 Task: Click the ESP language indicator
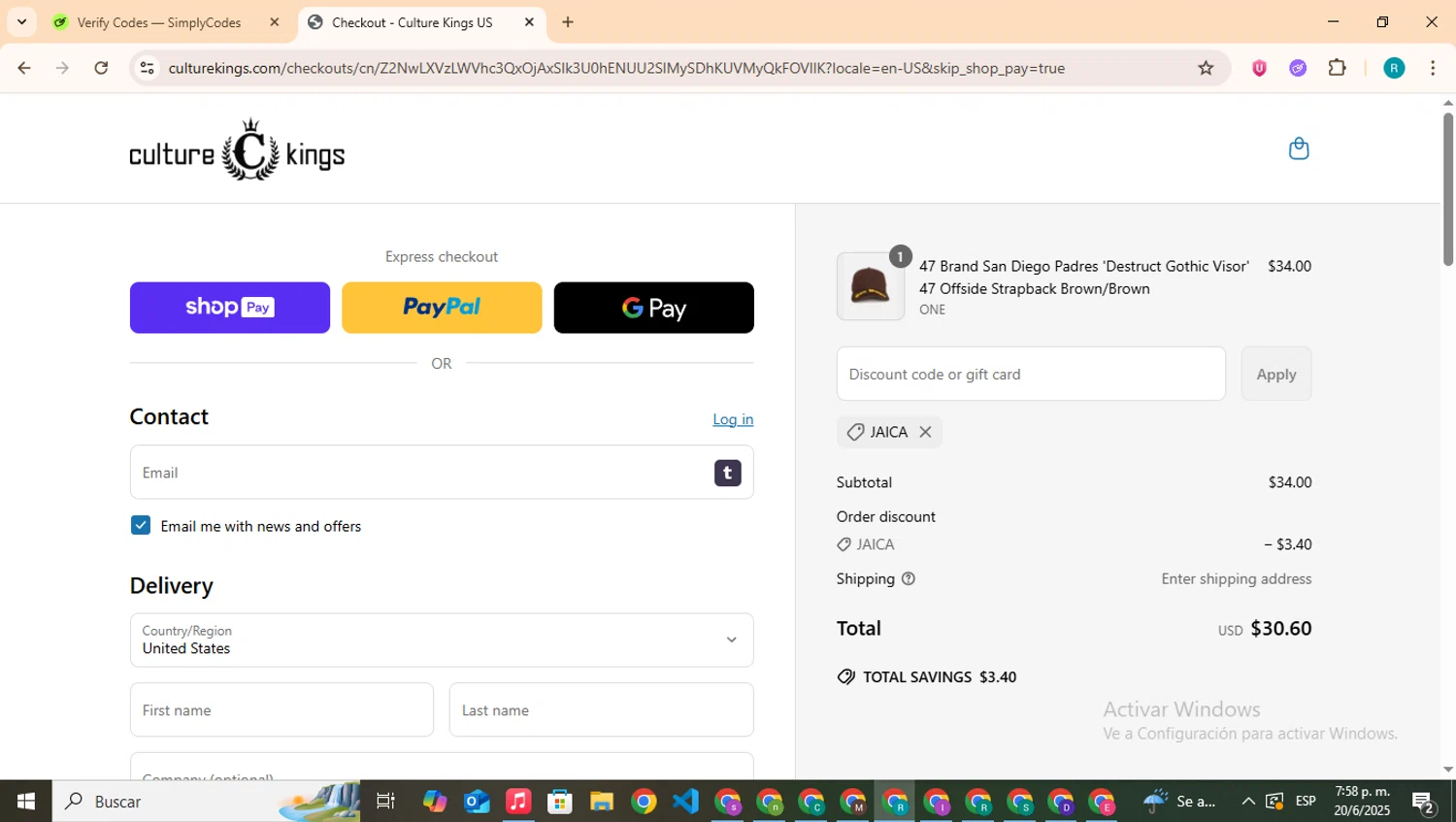(1306, 801)
